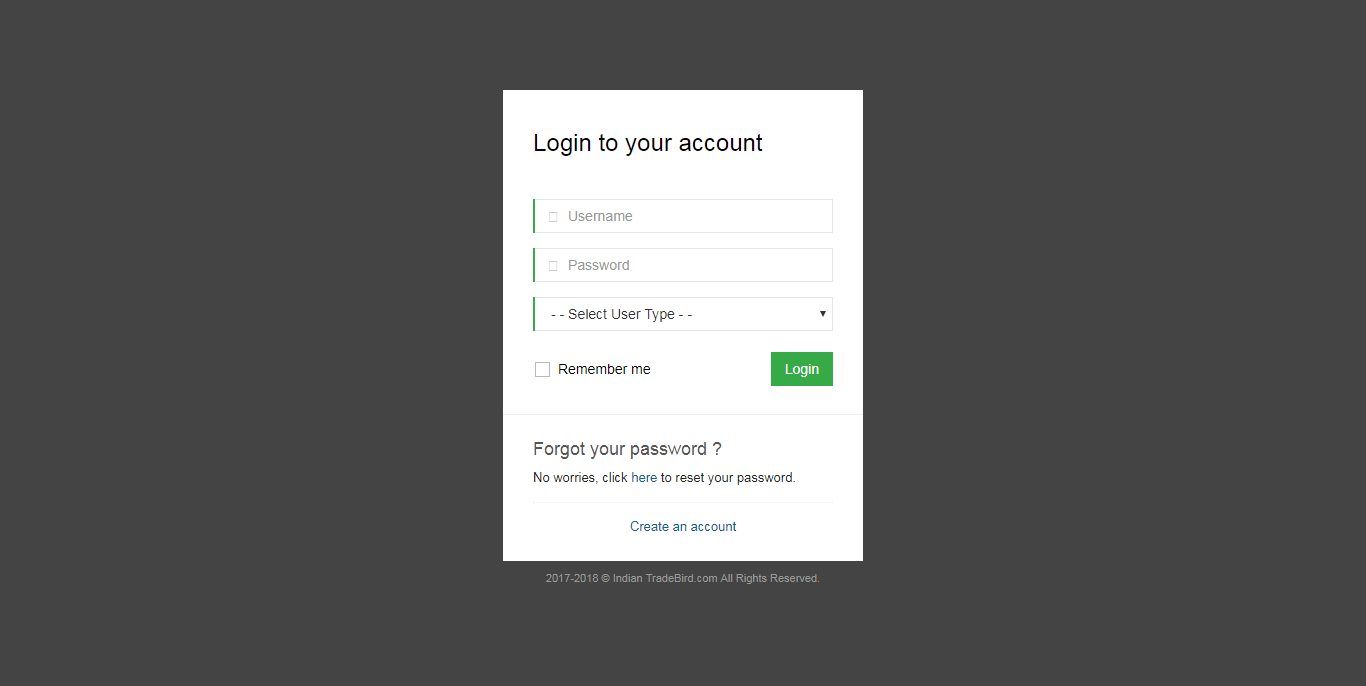This screenshot has width=1366, height=686.
Task: Click the 'No worries, click' text
Action: coord(580,478)
